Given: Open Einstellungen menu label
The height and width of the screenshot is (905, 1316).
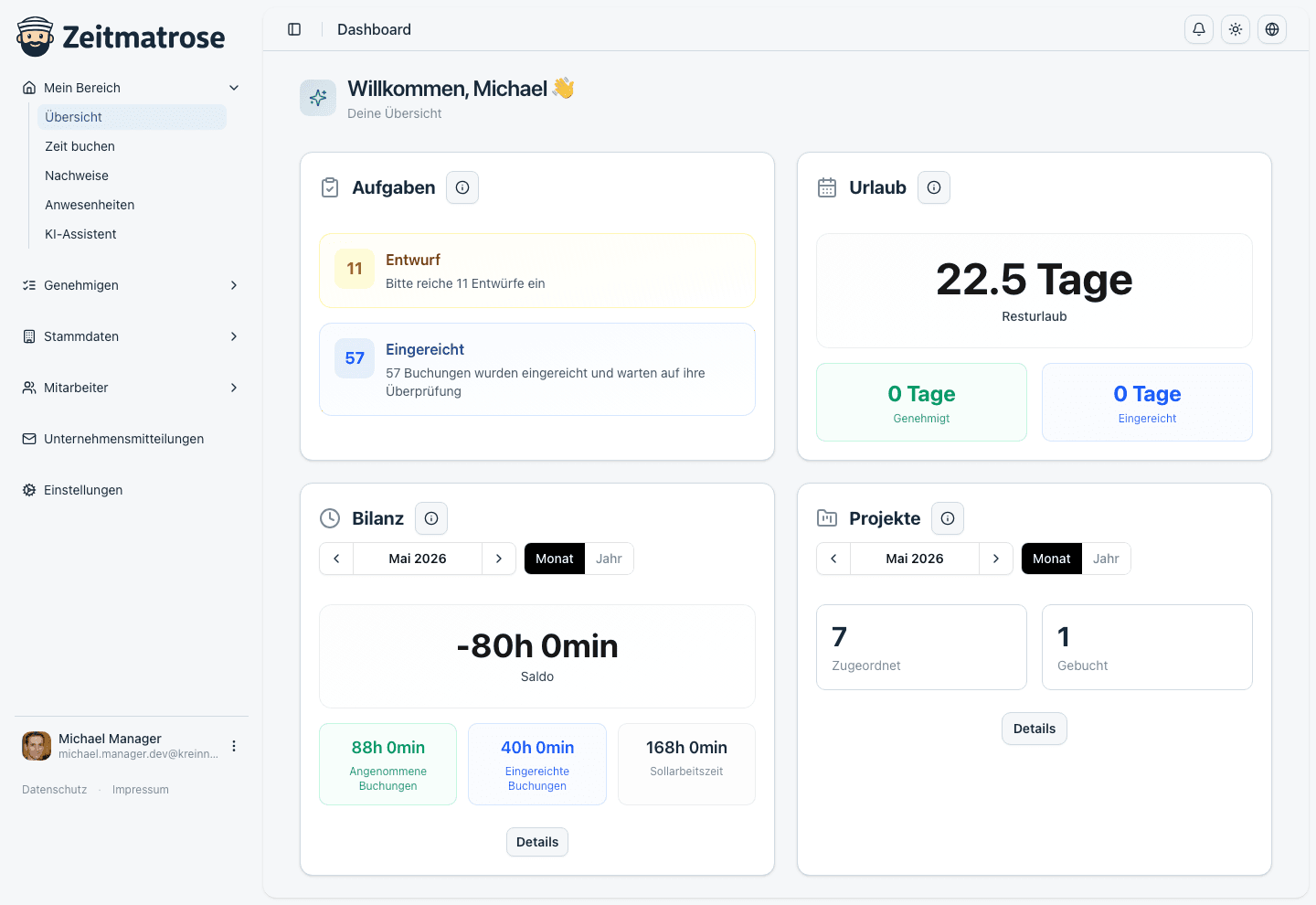Looking at the screenshot, I should (83, 490).
